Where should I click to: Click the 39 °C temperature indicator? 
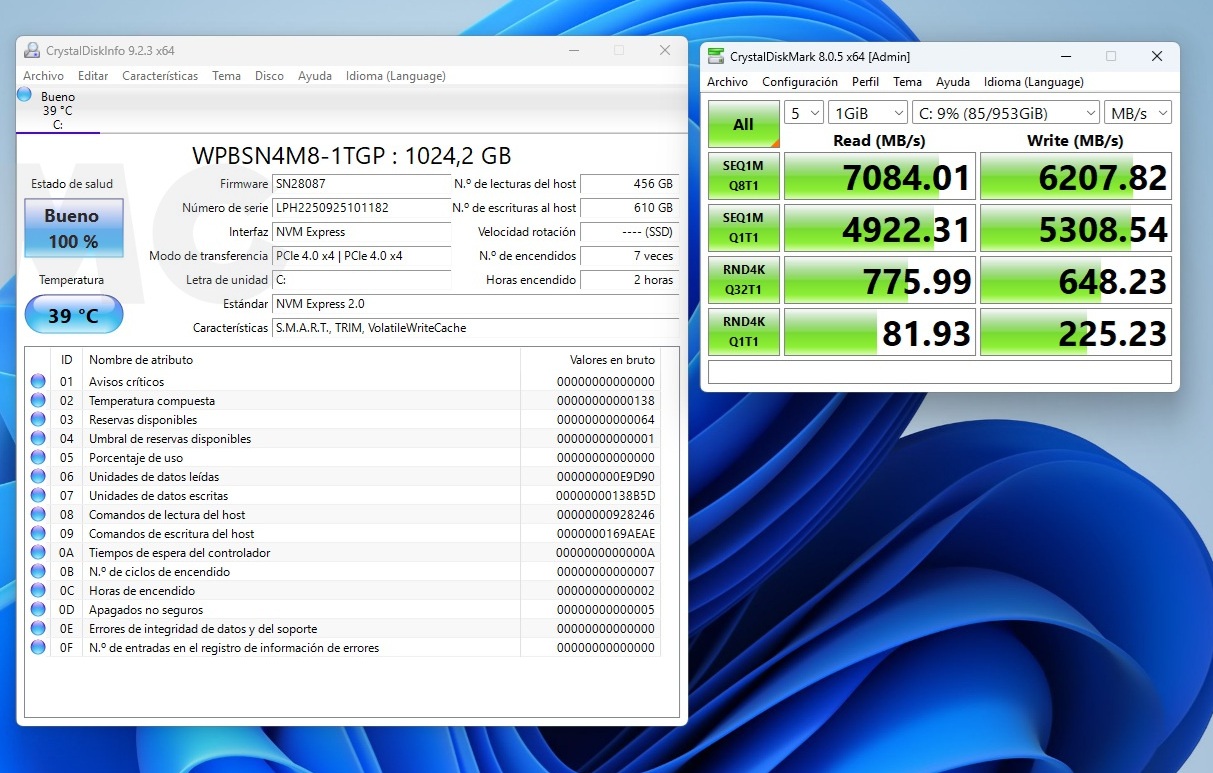click(x=73, y=316)
